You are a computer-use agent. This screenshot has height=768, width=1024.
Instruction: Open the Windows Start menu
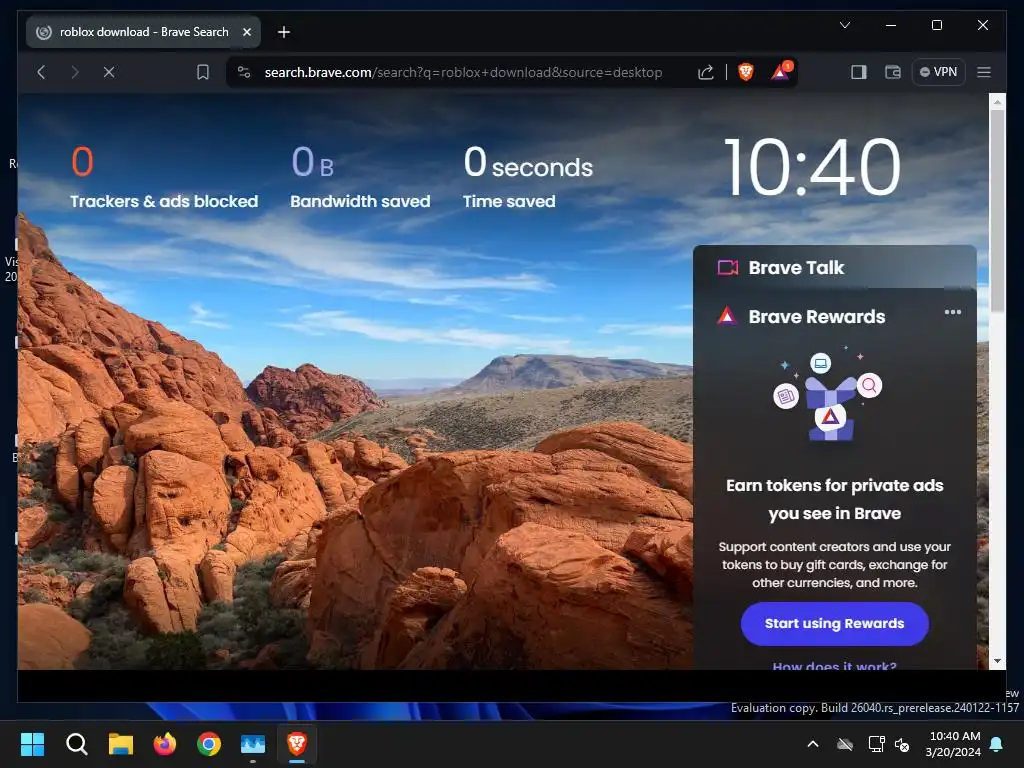click(32, 744)
